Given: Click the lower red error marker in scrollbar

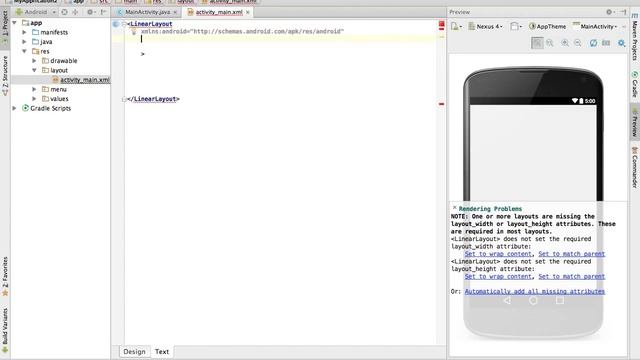Looking at the screenshot, I should pyautogui.click(x=441, y=104).
